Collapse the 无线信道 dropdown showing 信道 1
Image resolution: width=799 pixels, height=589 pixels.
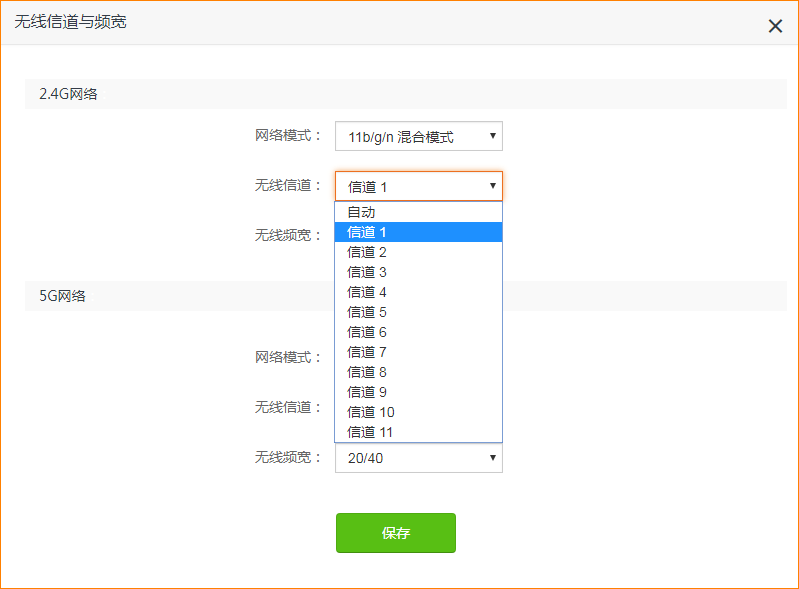click(x=419, y=186)
